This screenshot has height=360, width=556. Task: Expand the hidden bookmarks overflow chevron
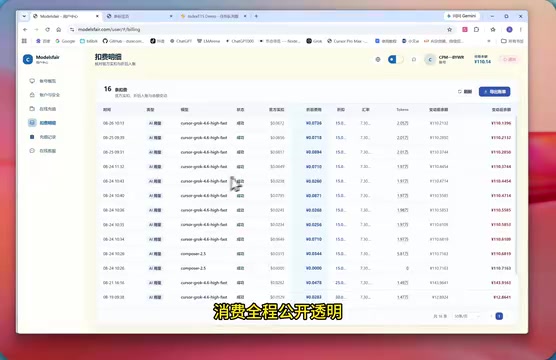pyautogui.click(x=489, y=41)
